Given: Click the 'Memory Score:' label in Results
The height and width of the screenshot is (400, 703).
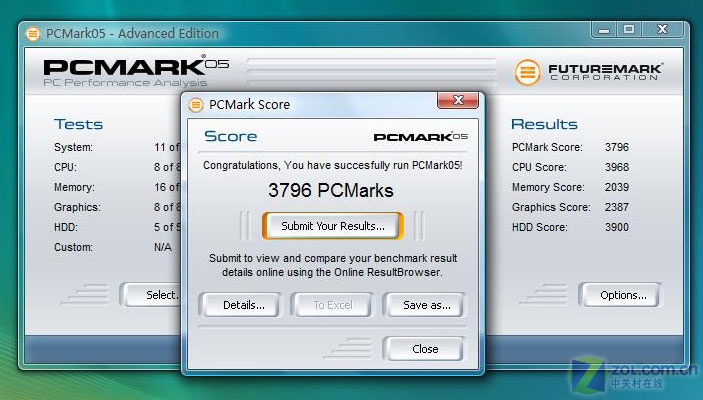Looking at the screenshot, I should [548, 187].
